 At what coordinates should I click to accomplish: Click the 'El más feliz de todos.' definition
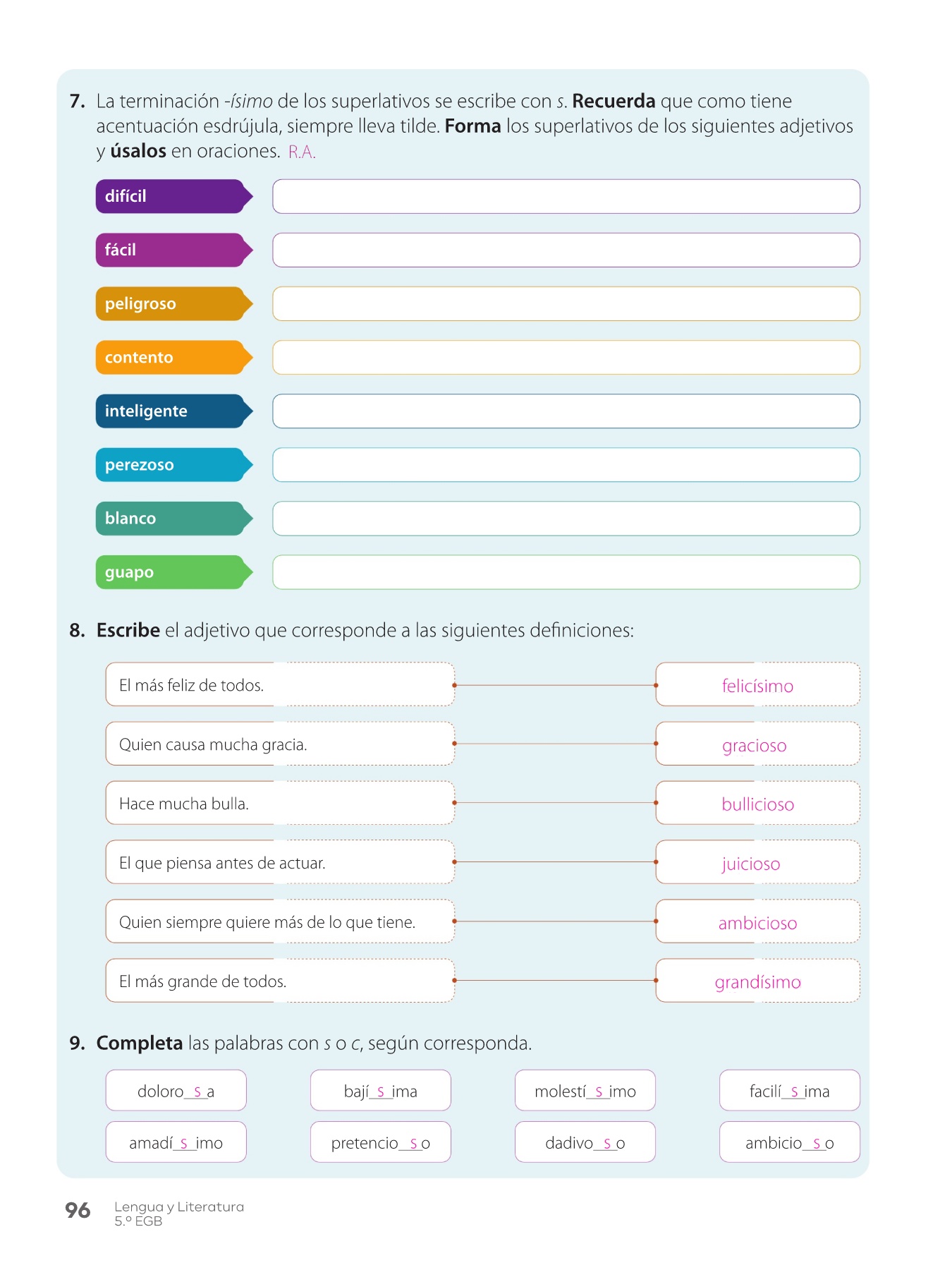click(x=279, y=685)
